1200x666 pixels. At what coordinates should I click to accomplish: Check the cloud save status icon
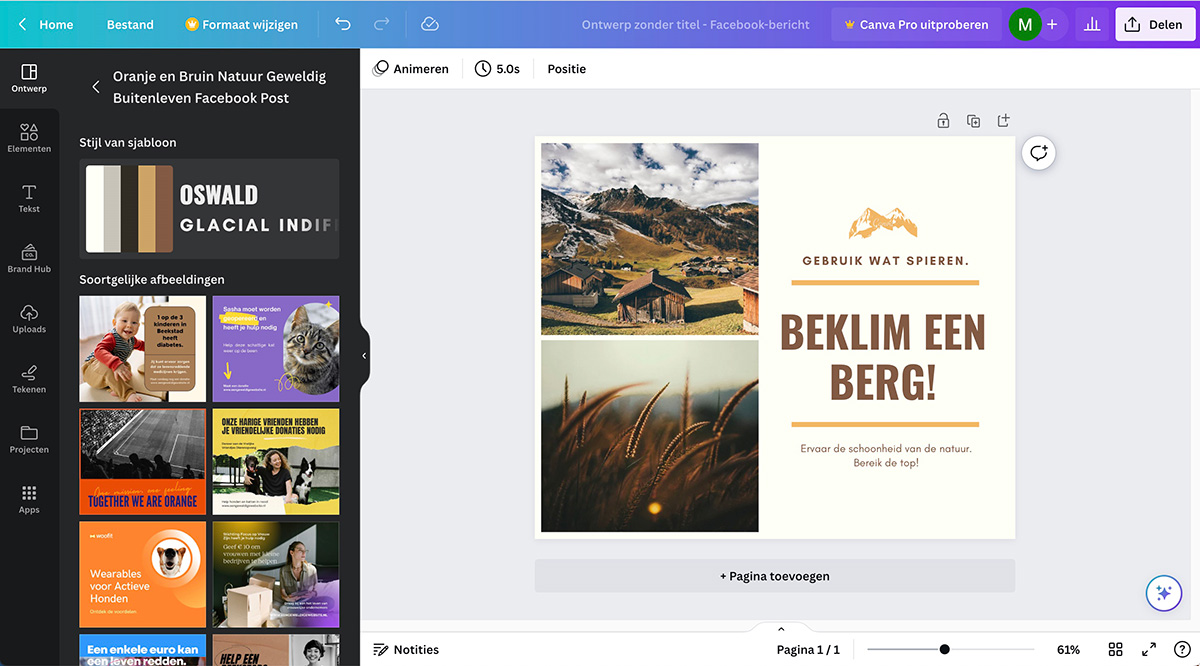click(x=430, y=24)
